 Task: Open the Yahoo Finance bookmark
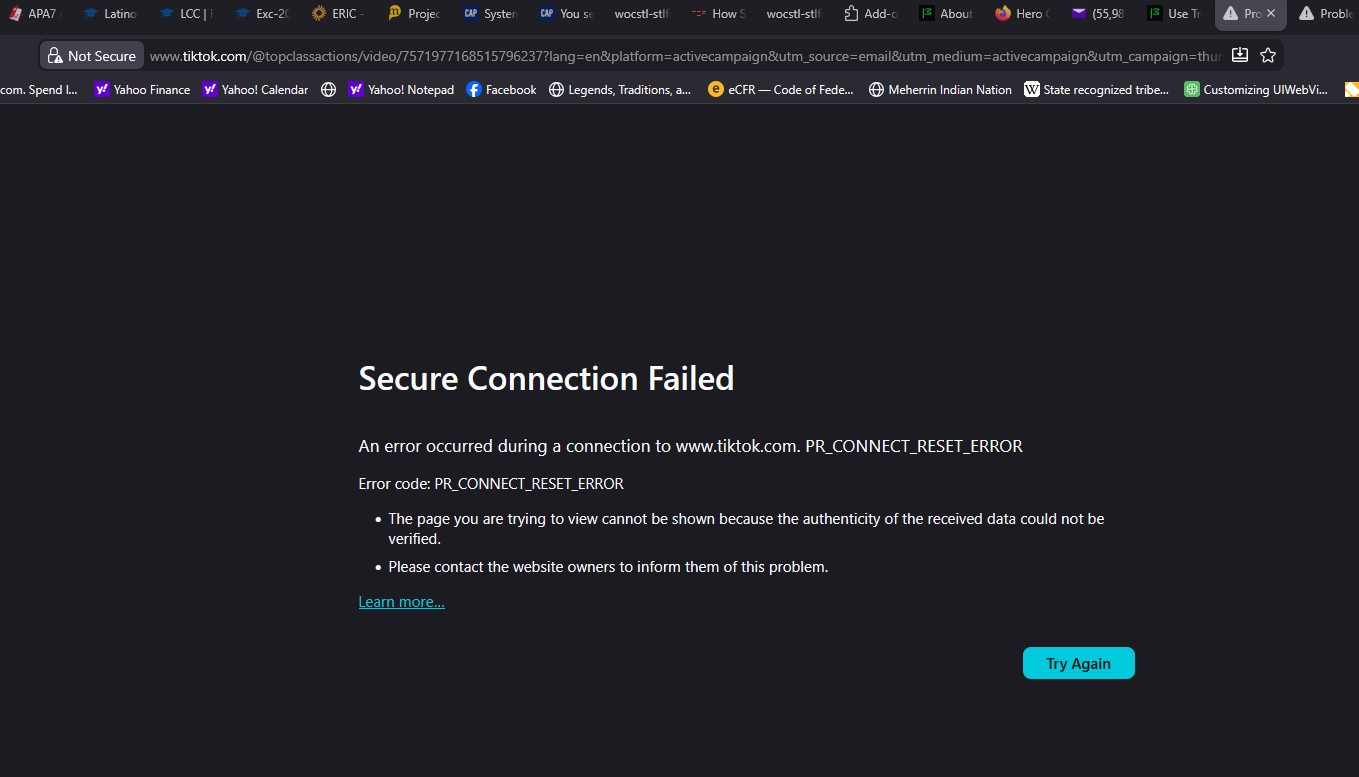pos(142,90)
